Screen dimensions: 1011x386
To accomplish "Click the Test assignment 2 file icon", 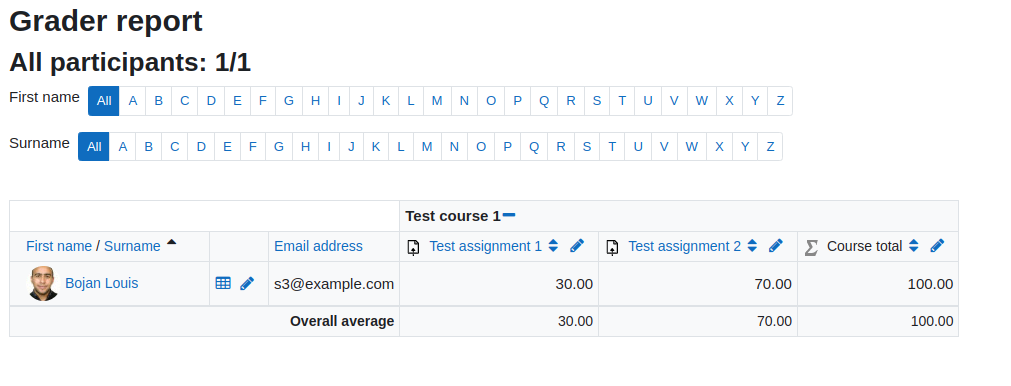I will (x=613, y=247).
